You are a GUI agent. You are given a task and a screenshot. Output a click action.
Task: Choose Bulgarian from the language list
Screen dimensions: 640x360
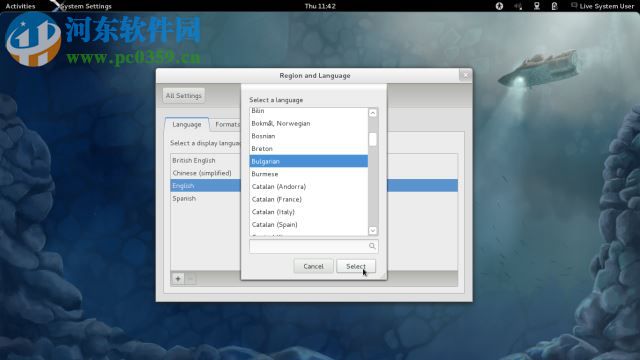(x=309, y=161)
